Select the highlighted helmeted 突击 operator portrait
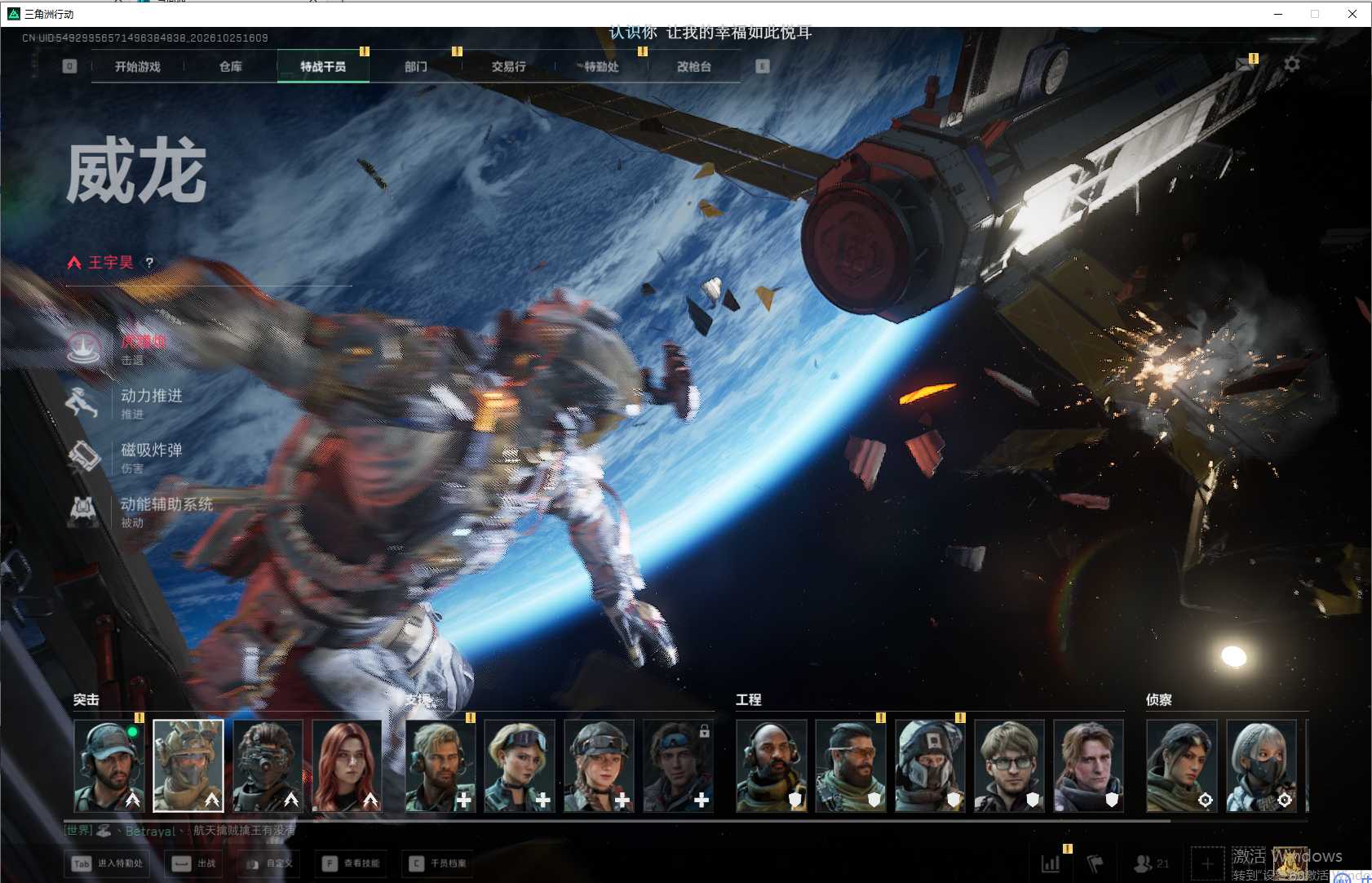This screenshot has height=883, width=1372. tap(188, 765)
